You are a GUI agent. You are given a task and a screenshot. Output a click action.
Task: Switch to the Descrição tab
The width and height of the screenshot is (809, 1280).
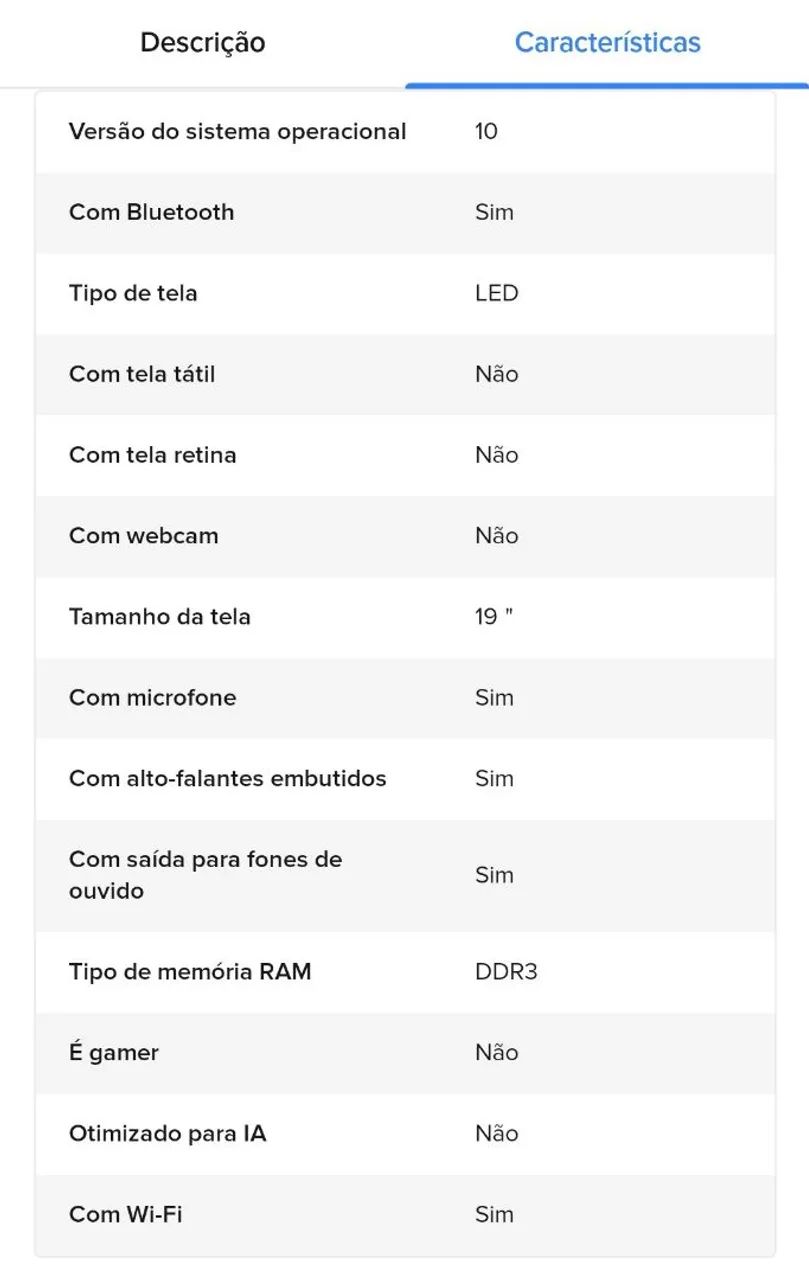[202, 43]
